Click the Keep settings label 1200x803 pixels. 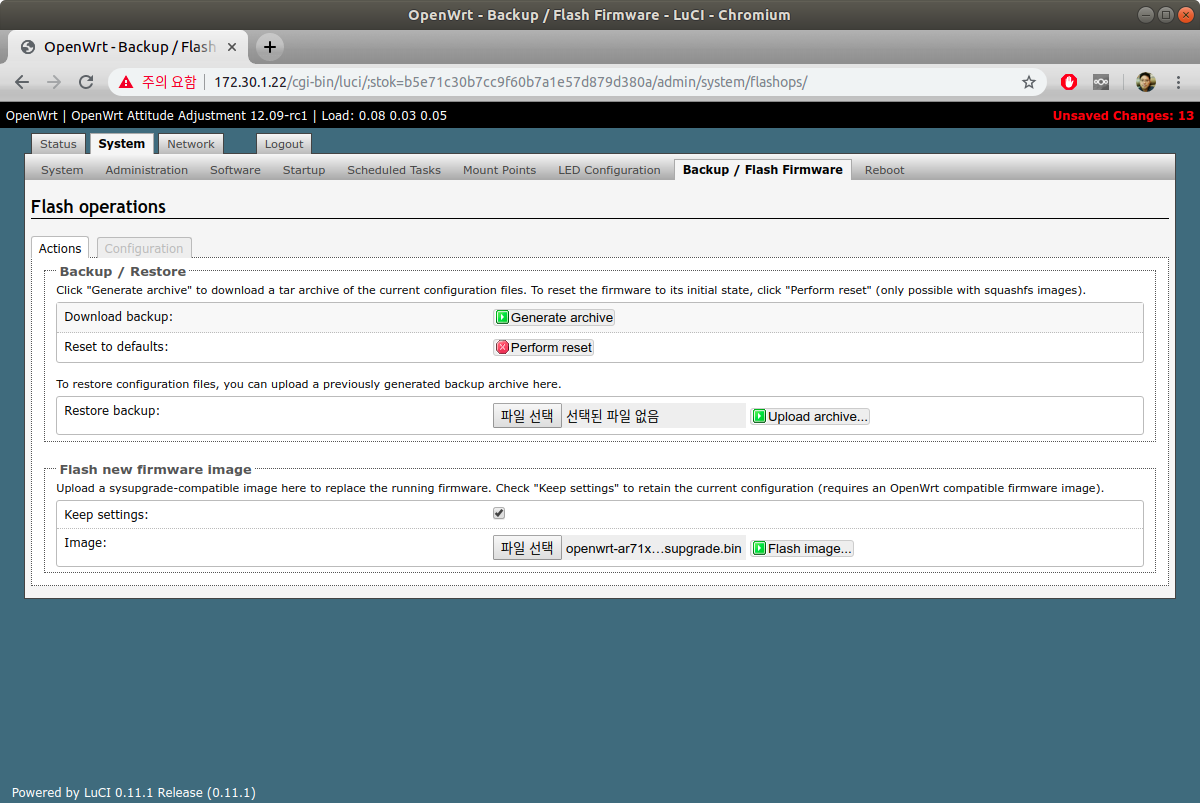pos(106,515)
